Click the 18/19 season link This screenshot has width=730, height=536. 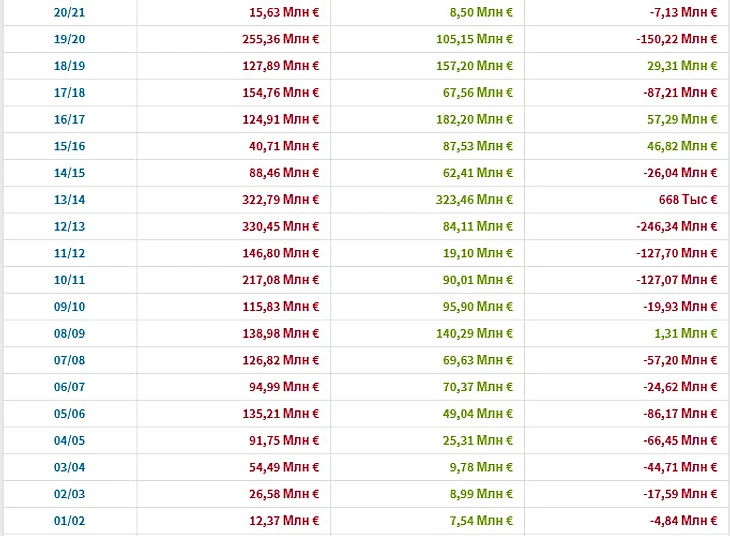(68, 65)
